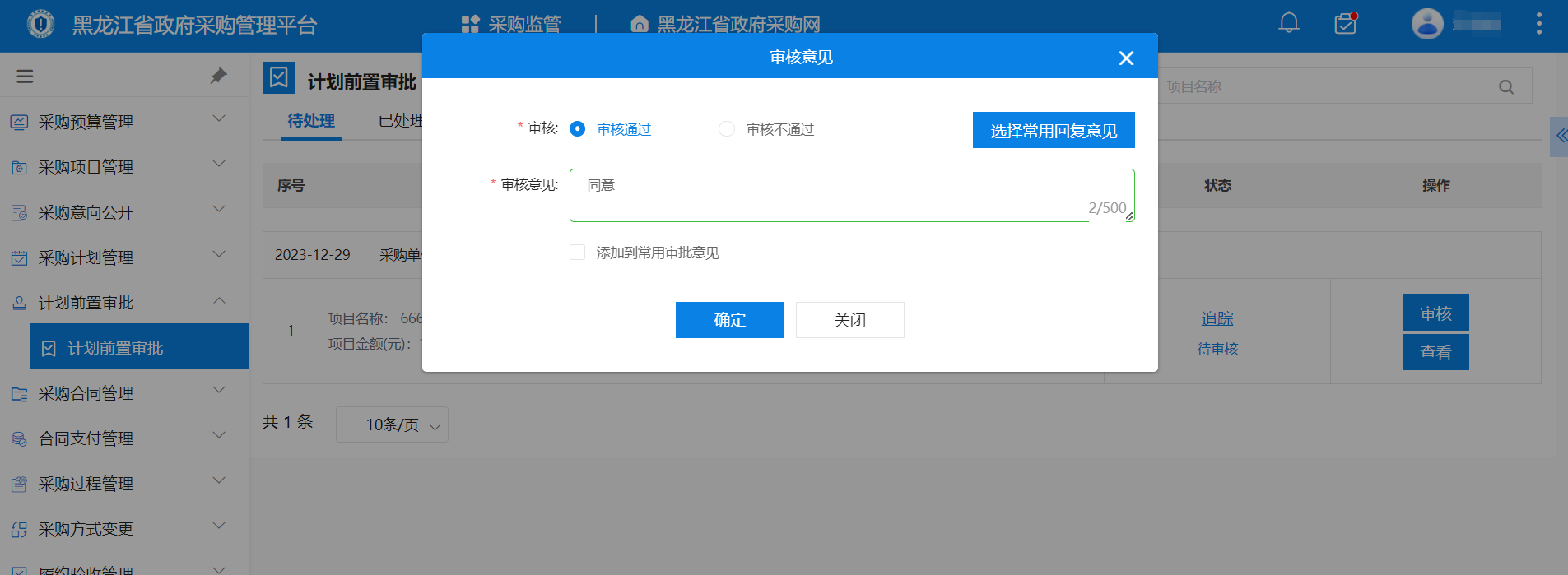Expand the 采购项目管理 menu chevron
The width and height of the screenshot is (1568, 575).
(x=219, y=165)
